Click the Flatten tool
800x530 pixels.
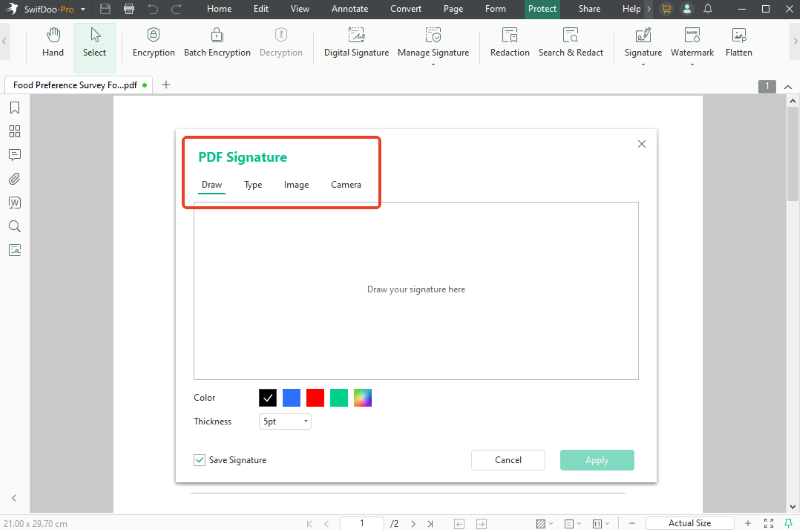(x=738, y=43)
